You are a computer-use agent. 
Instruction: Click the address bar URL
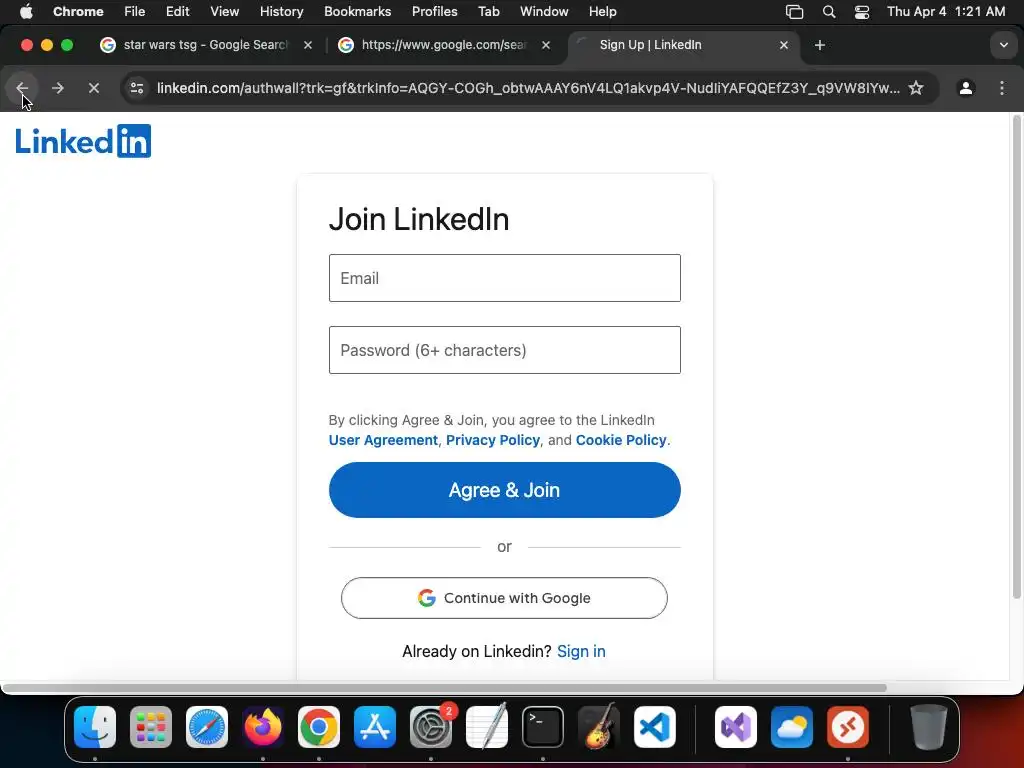coord(528,88)
